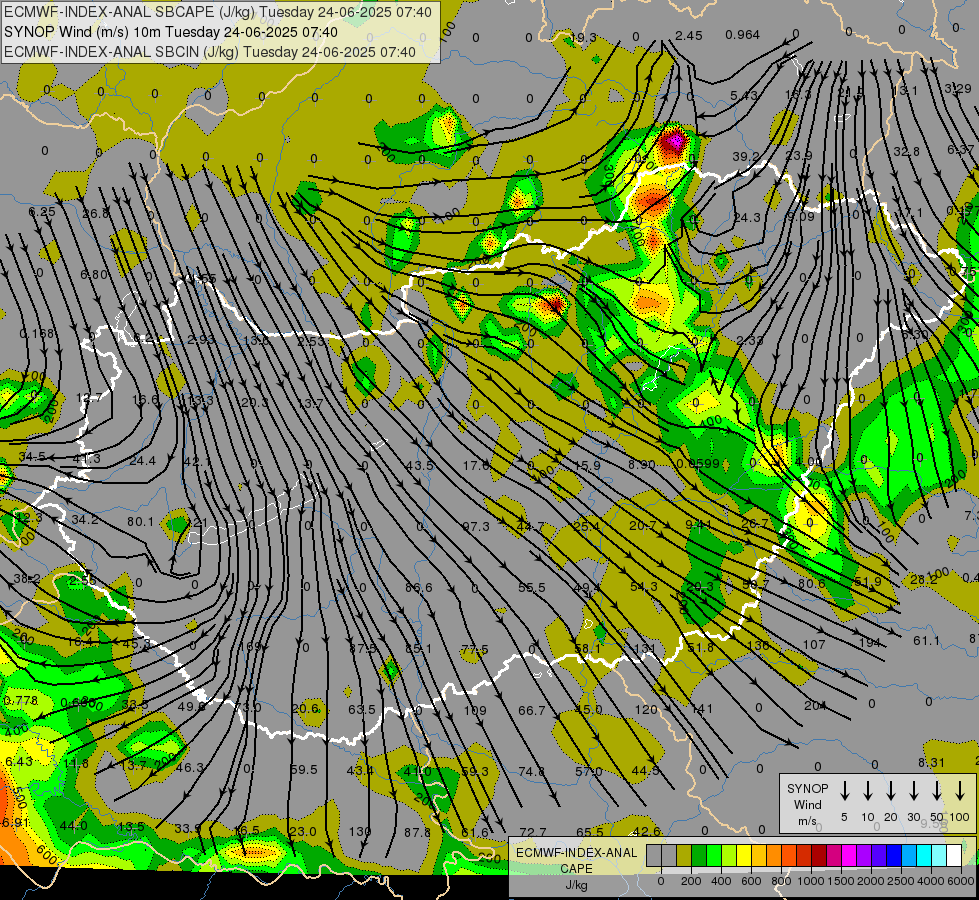
Task: Click the 5 m/s wind arrow in legend
Action: (x=845, y=791)
